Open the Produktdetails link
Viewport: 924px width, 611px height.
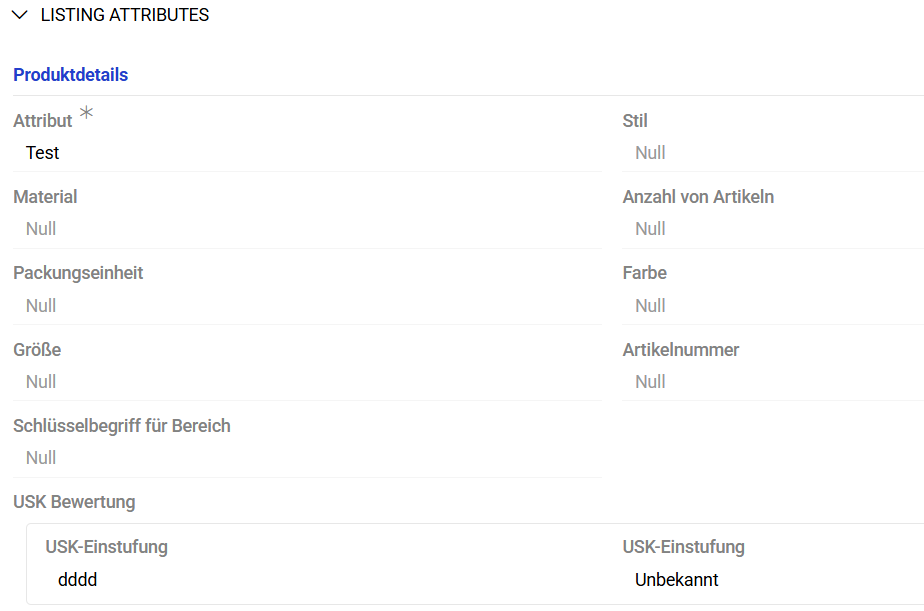click(70, 75)
